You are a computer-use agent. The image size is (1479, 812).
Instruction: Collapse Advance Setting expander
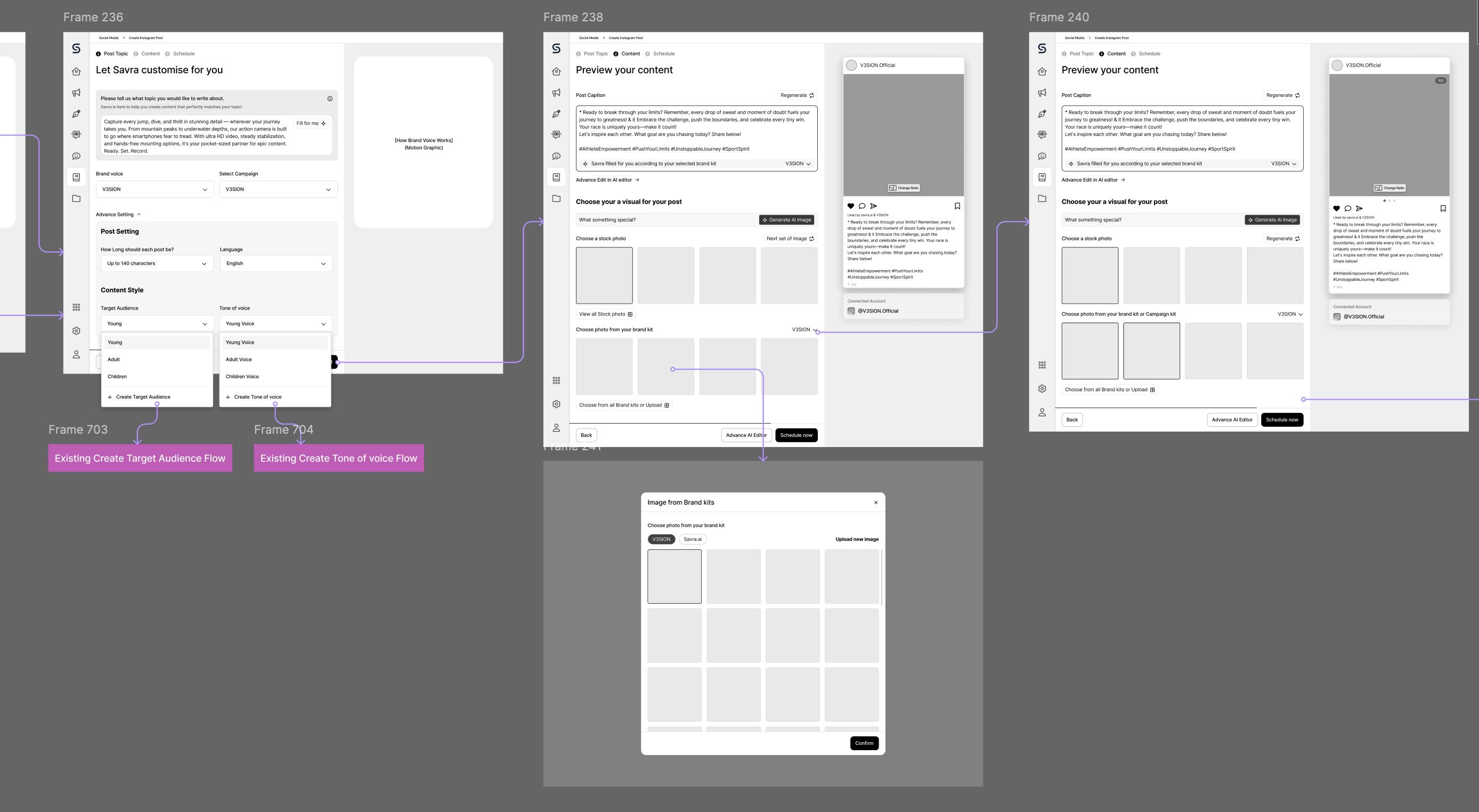point(118,215)
